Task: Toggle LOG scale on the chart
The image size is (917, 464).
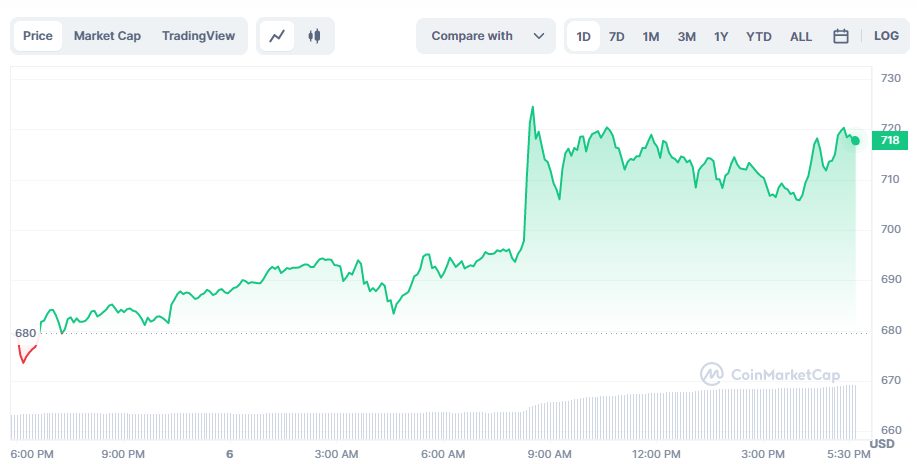Action: (886, 36)
